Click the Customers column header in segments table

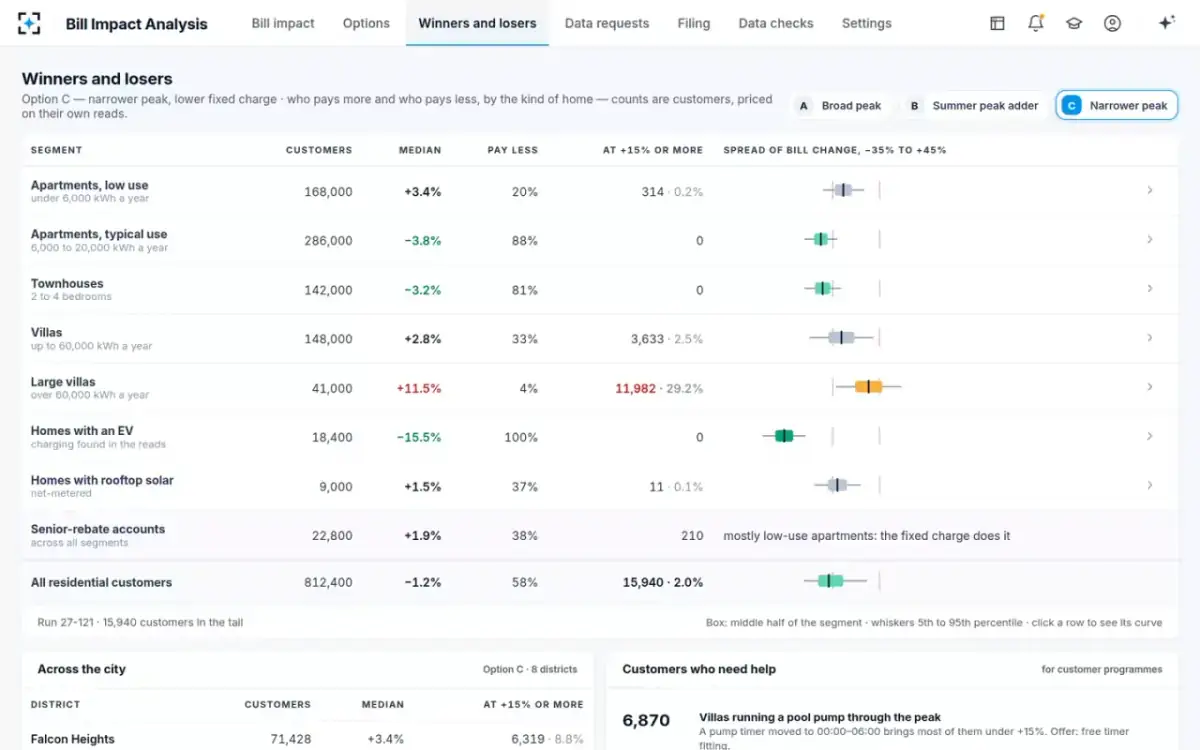(x=319, y=150)
